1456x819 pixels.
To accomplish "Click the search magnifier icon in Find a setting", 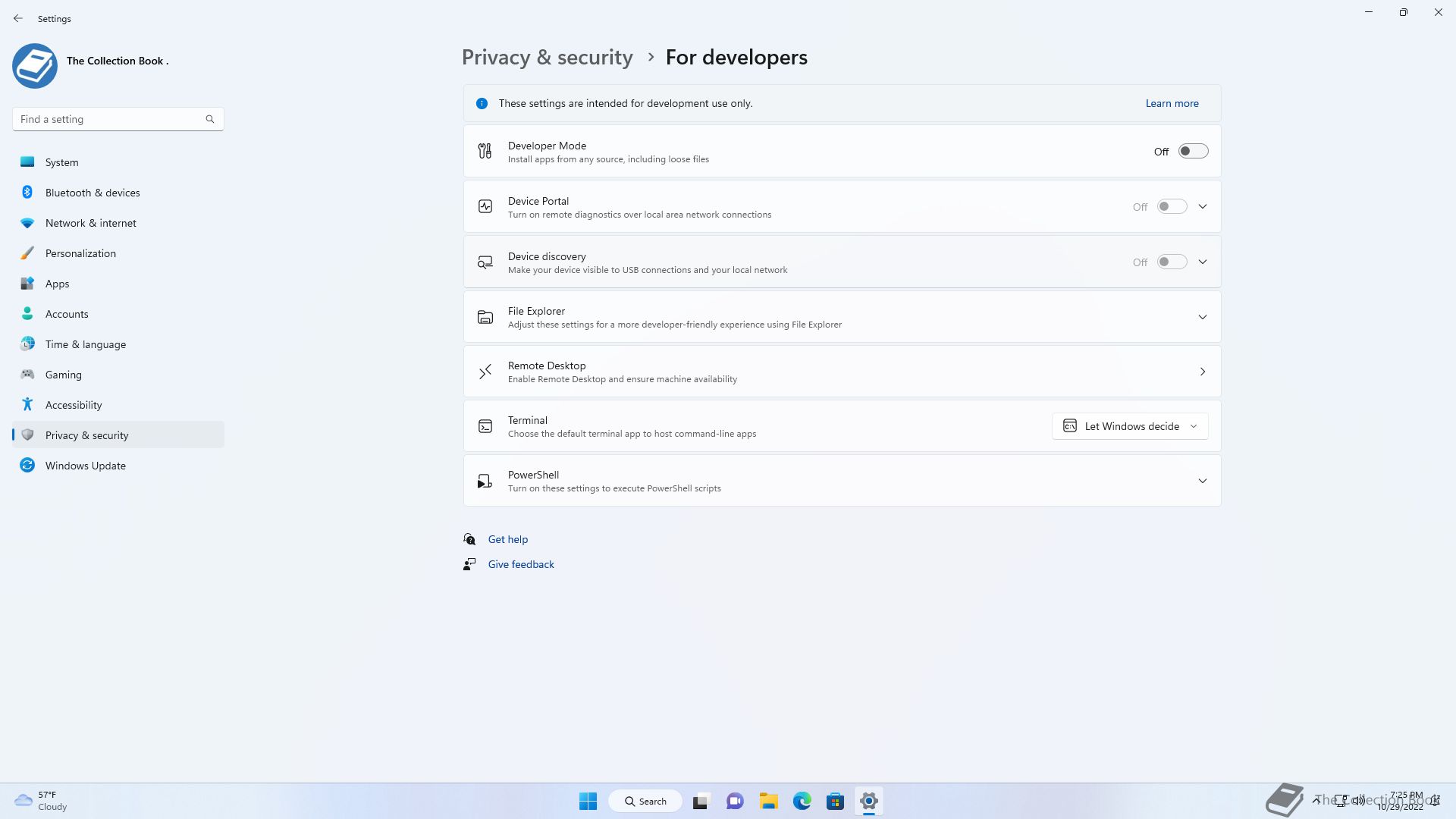I will [210, 119].
